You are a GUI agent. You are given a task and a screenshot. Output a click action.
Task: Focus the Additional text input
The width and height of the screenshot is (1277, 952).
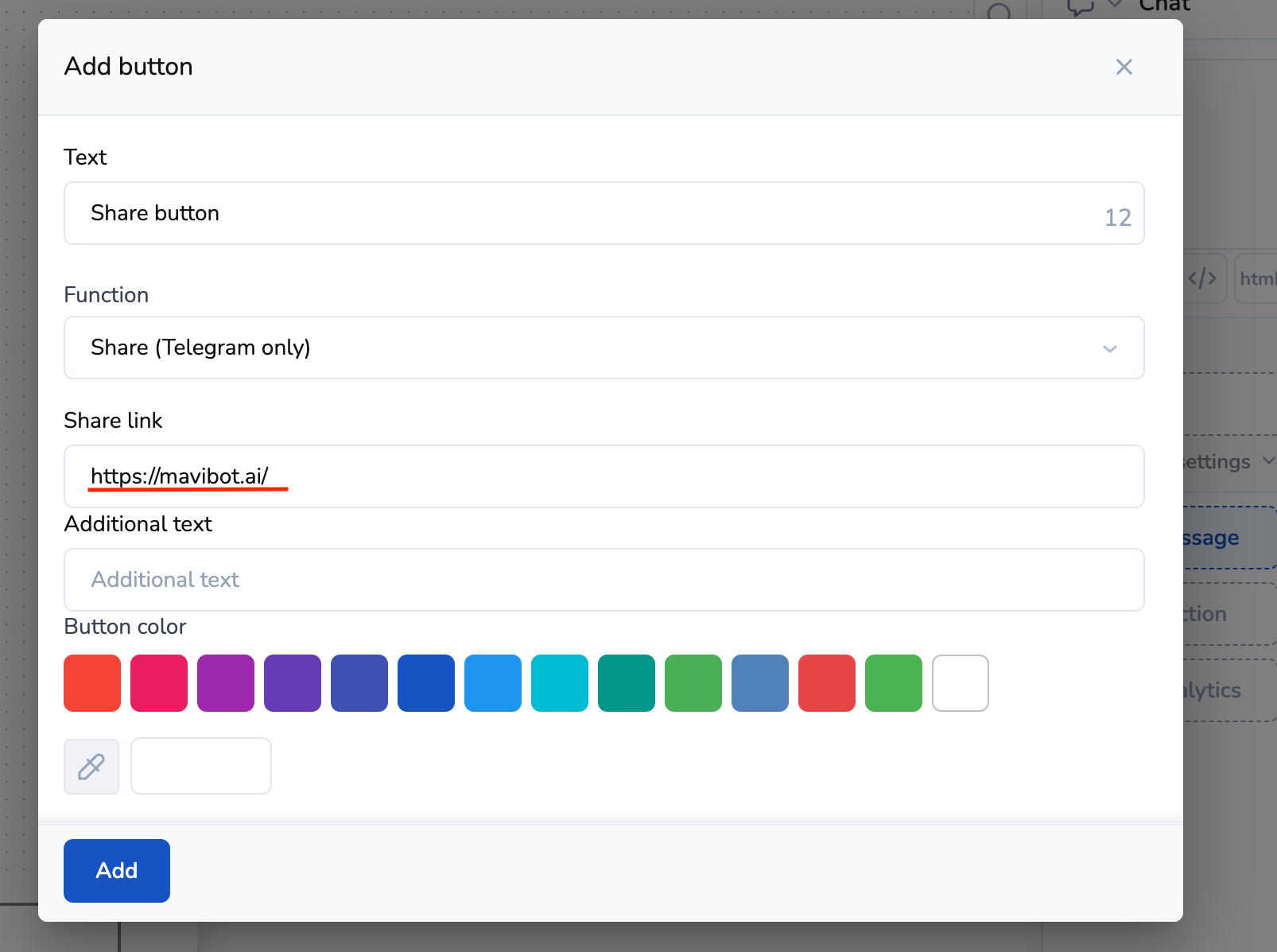pyautogui.click(x=604, y=580)
